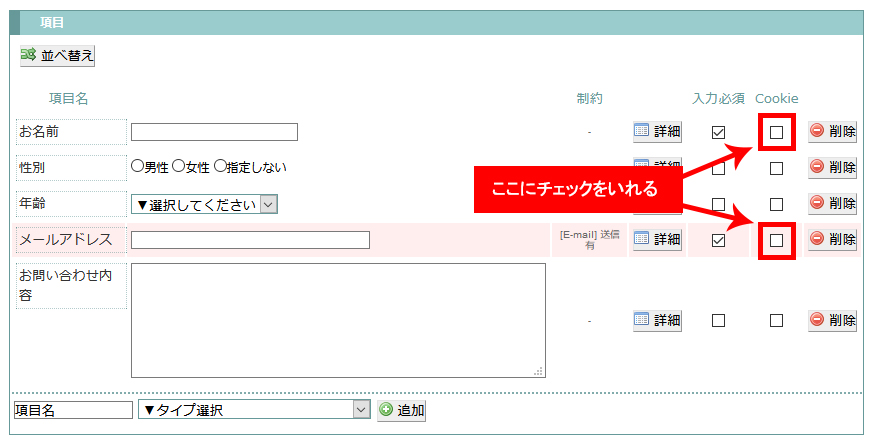Viewport: 878px width, 444px height.
Task: Check 入力必須 for 年齢
Action: [x=718, y=204]
